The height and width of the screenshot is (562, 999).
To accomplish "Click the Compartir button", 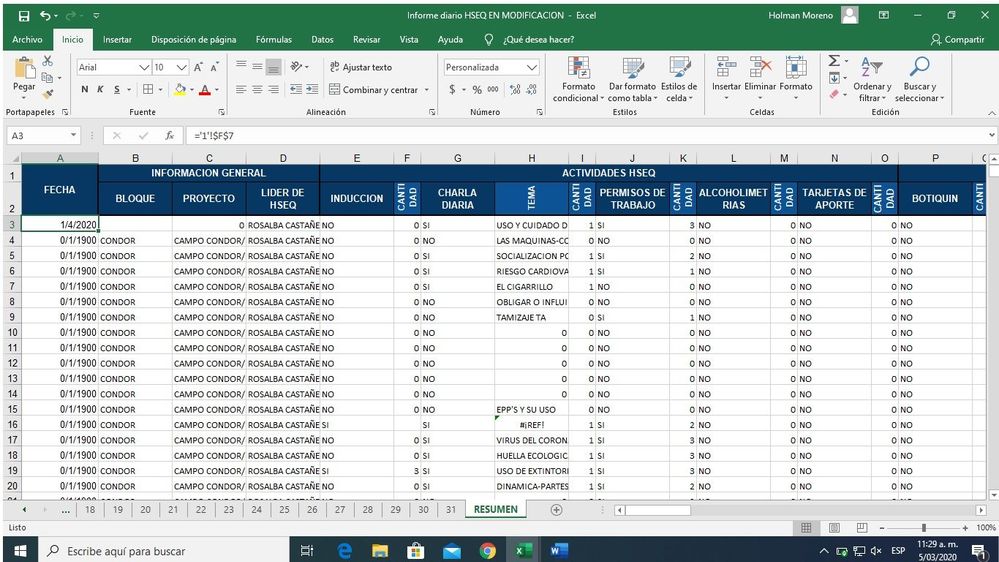I will click(958, 40).
